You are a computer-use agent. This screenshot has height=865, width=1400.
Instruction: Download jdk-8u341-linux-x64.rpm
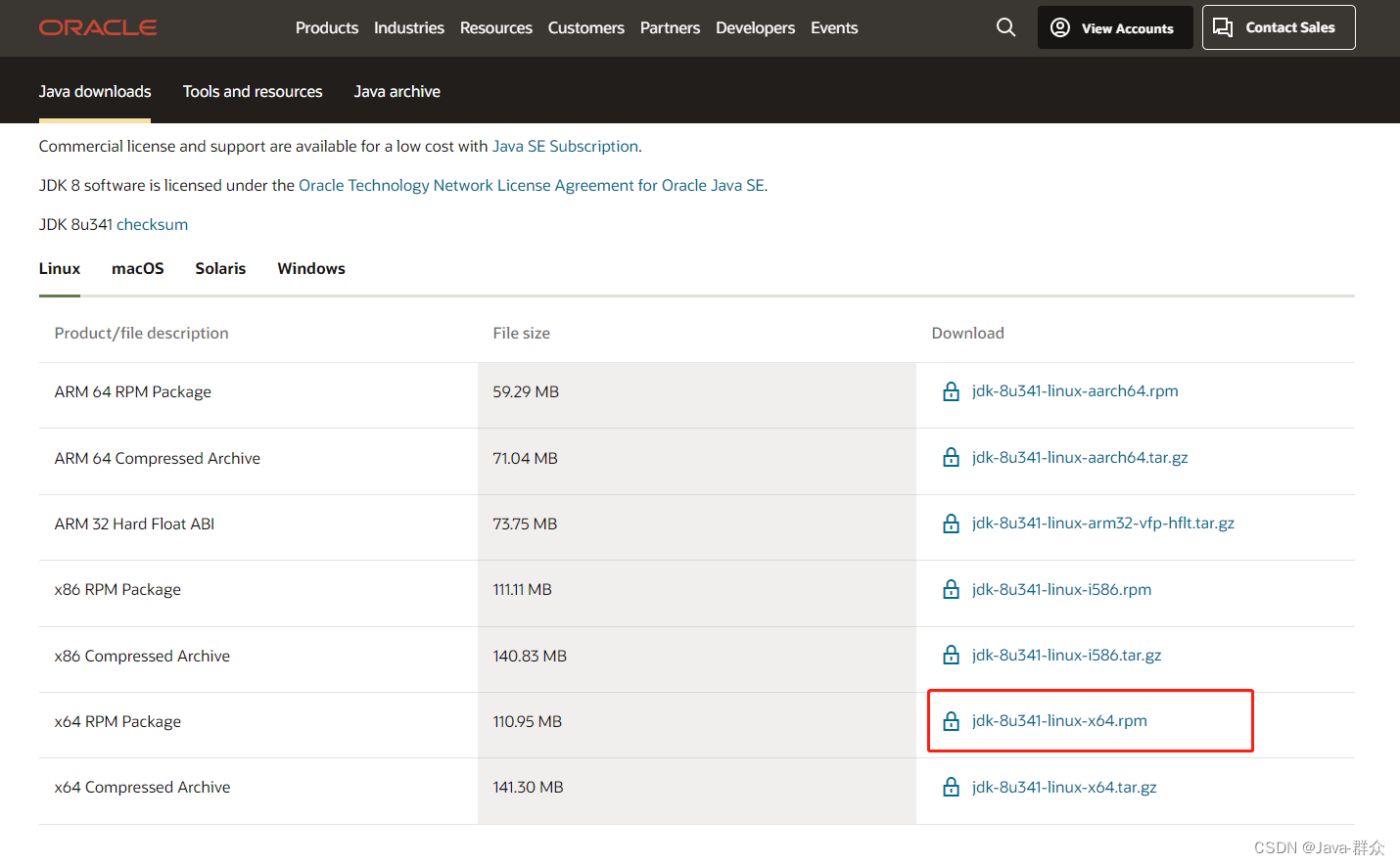[1059, 720]
